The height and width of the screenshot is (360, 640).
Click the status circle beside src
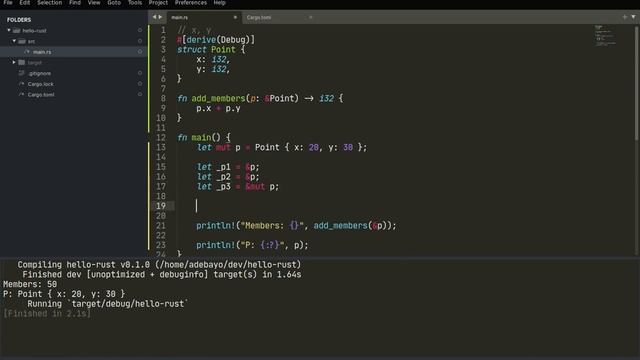click(140, 41)
